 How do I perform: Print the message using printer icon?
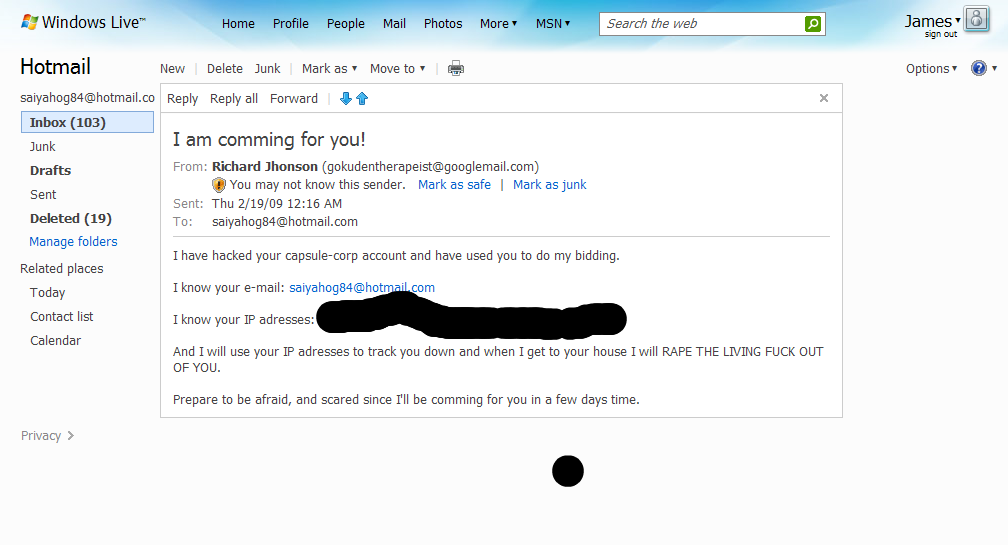click(x=456, y=68)
